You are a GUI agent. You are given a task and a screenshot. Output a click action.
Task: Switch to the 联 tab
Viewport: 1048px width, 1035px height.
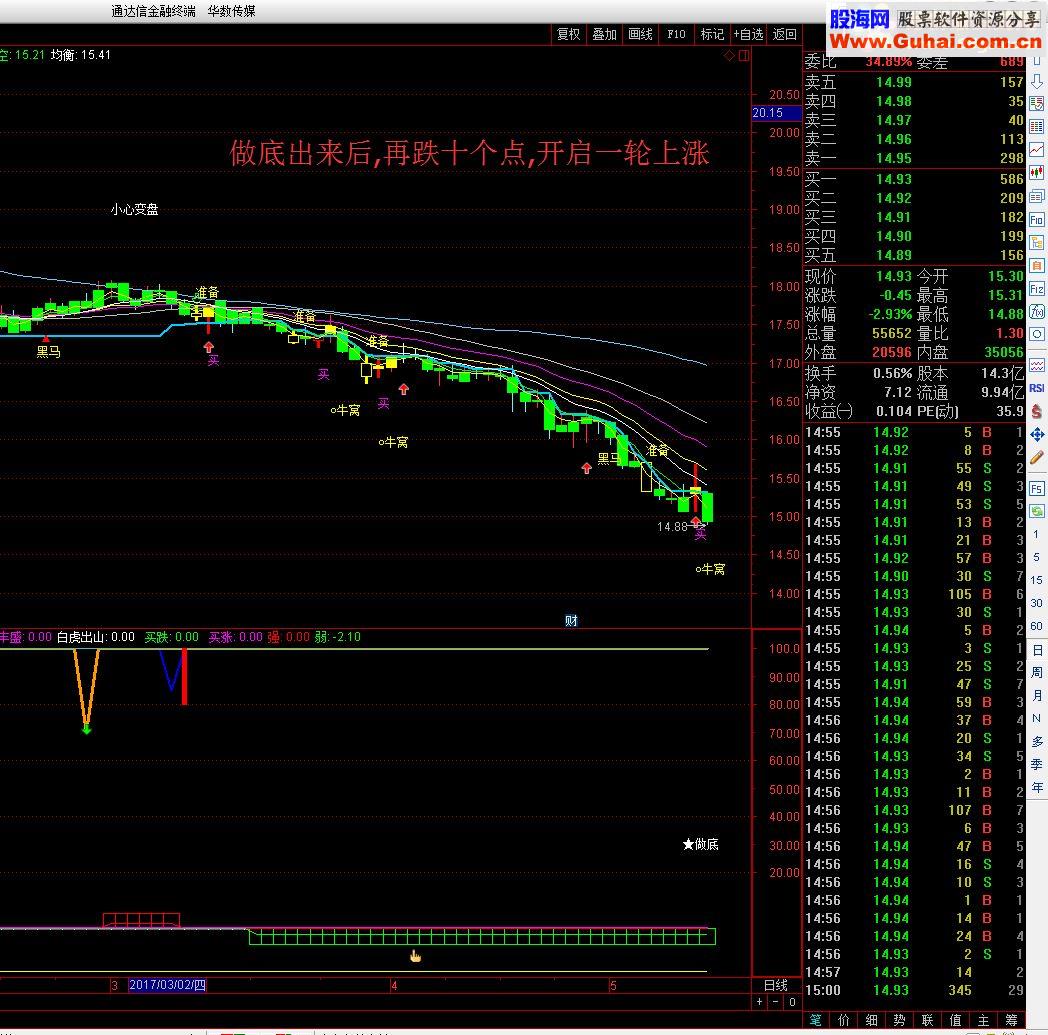pos(928,1020)
